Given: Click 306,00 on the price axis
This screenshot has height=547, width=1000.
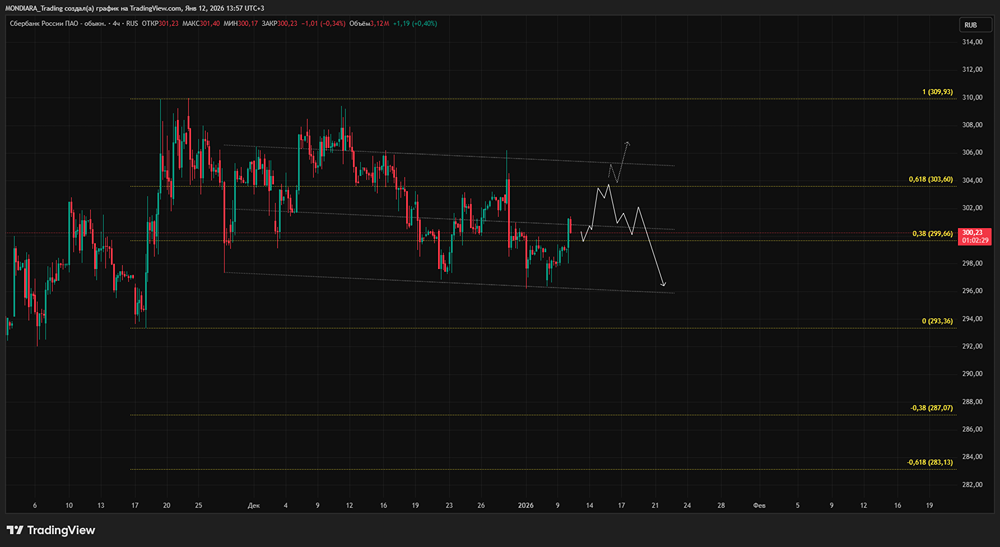Looking at the screenshot, I should tap(972, 152).
